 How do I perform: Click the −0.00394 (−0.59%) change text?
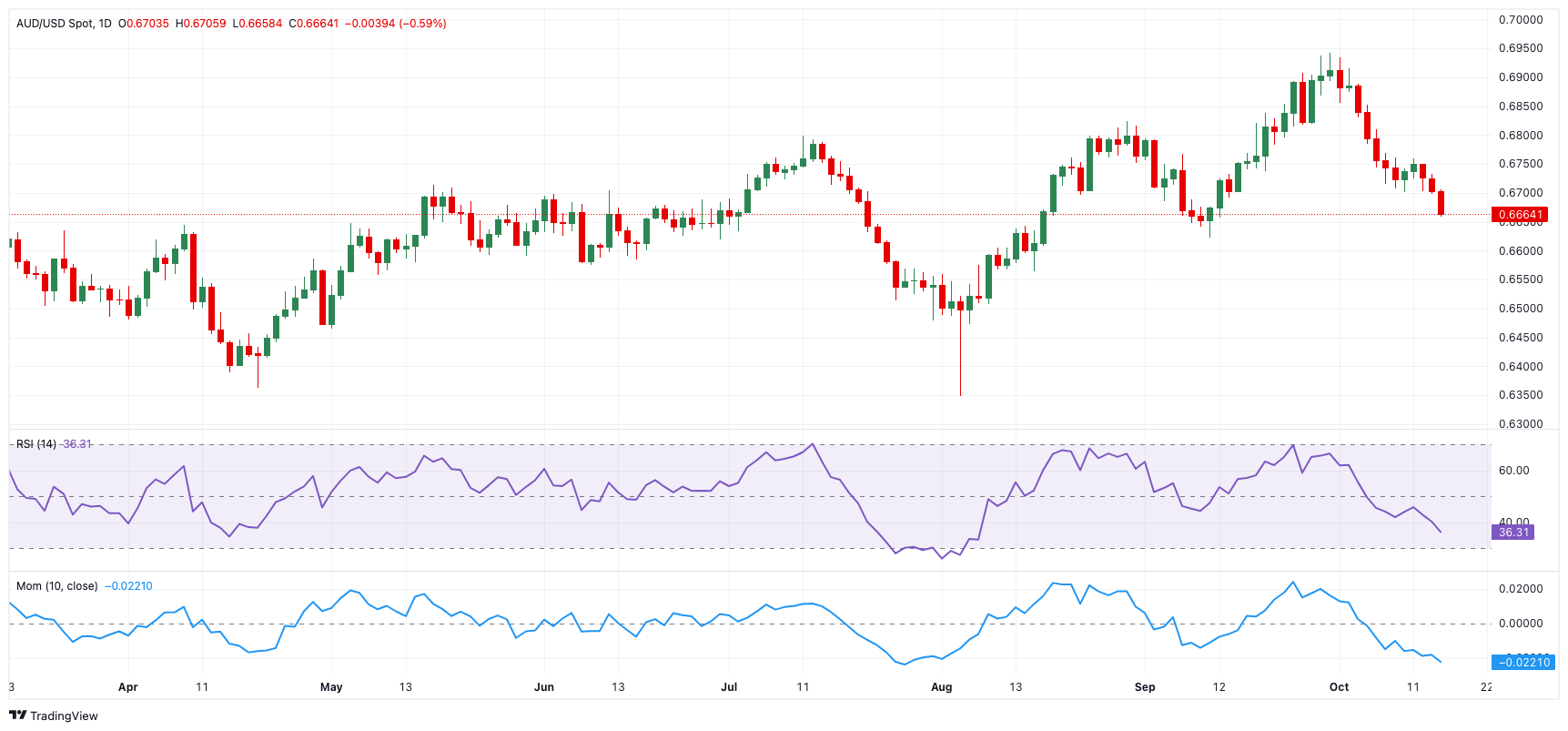pyautogui.click(x=396, y=24)
